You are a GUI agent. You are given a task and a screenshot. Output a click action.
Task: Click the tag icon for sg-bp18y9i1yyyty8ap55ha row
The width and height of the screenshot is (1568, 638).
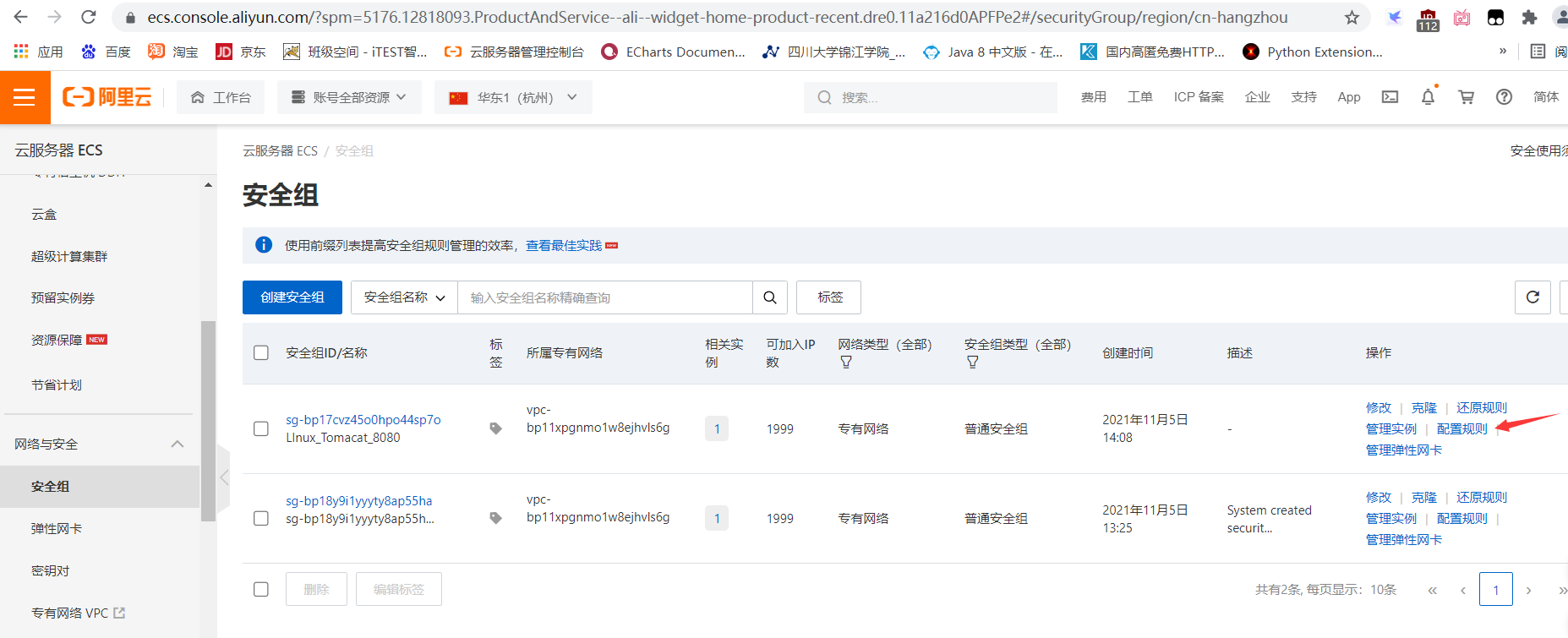click(x=495, y=518)
